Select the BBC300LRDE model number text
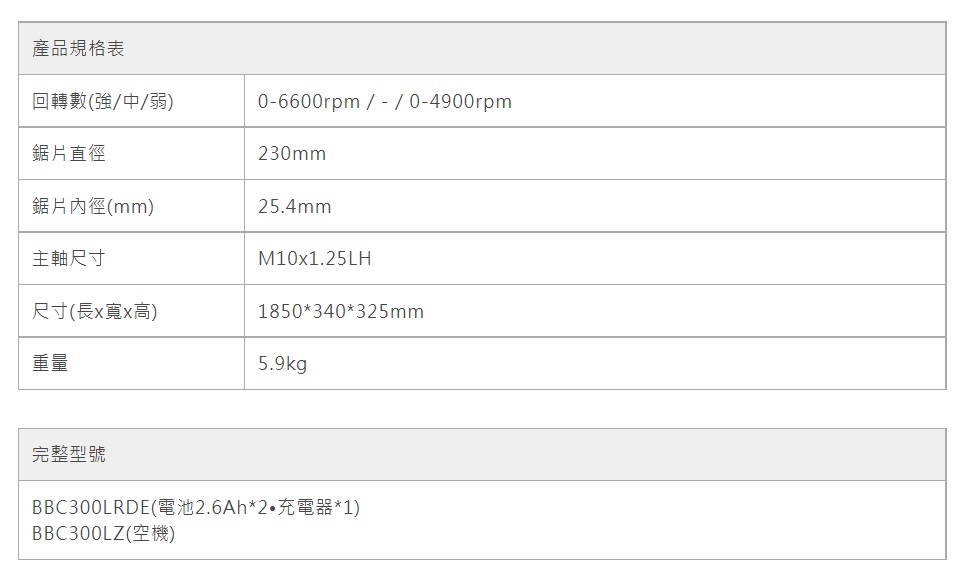Image resolution: width=965 pixels, height=578 pixels. 90,508
